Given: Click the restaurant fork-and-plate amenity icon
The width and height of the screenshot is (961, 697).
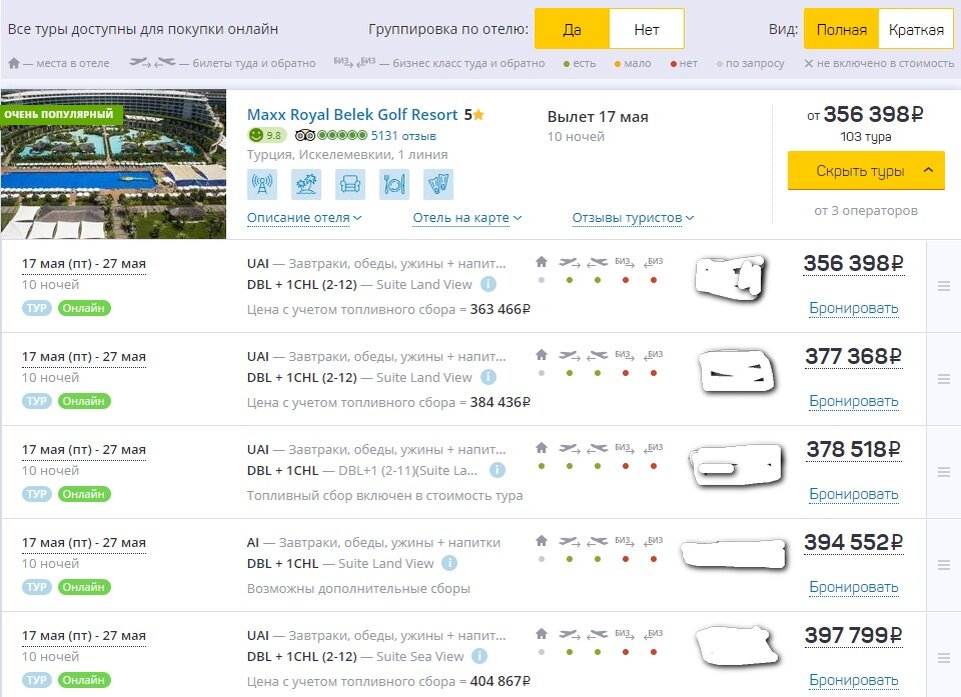Looking at the screenshot, I should (x=394, y=185).
